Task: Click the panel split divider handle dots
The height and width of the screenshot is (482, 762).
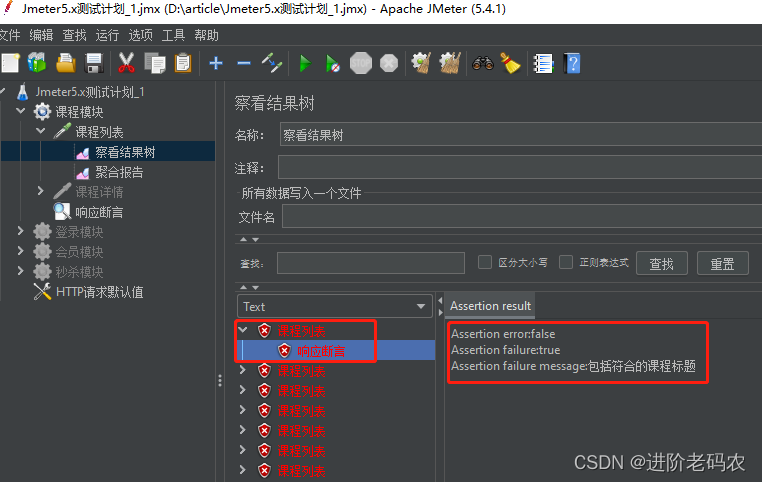Action: tap(220, 380)
